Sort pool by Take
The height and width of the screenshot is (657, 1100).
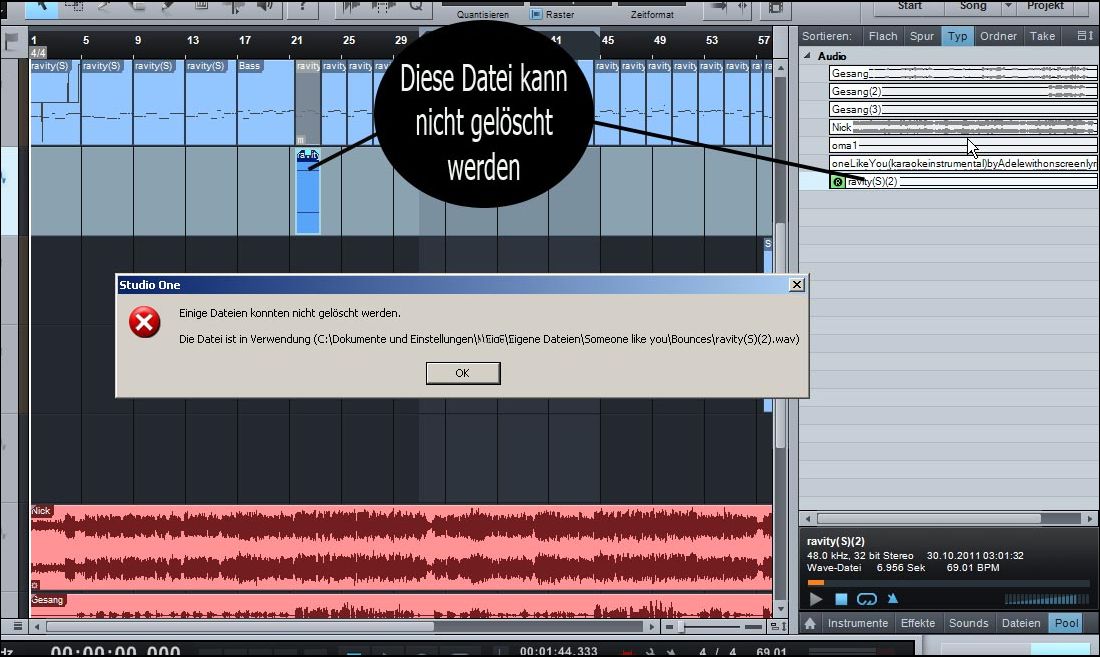tap(1042, 36)
